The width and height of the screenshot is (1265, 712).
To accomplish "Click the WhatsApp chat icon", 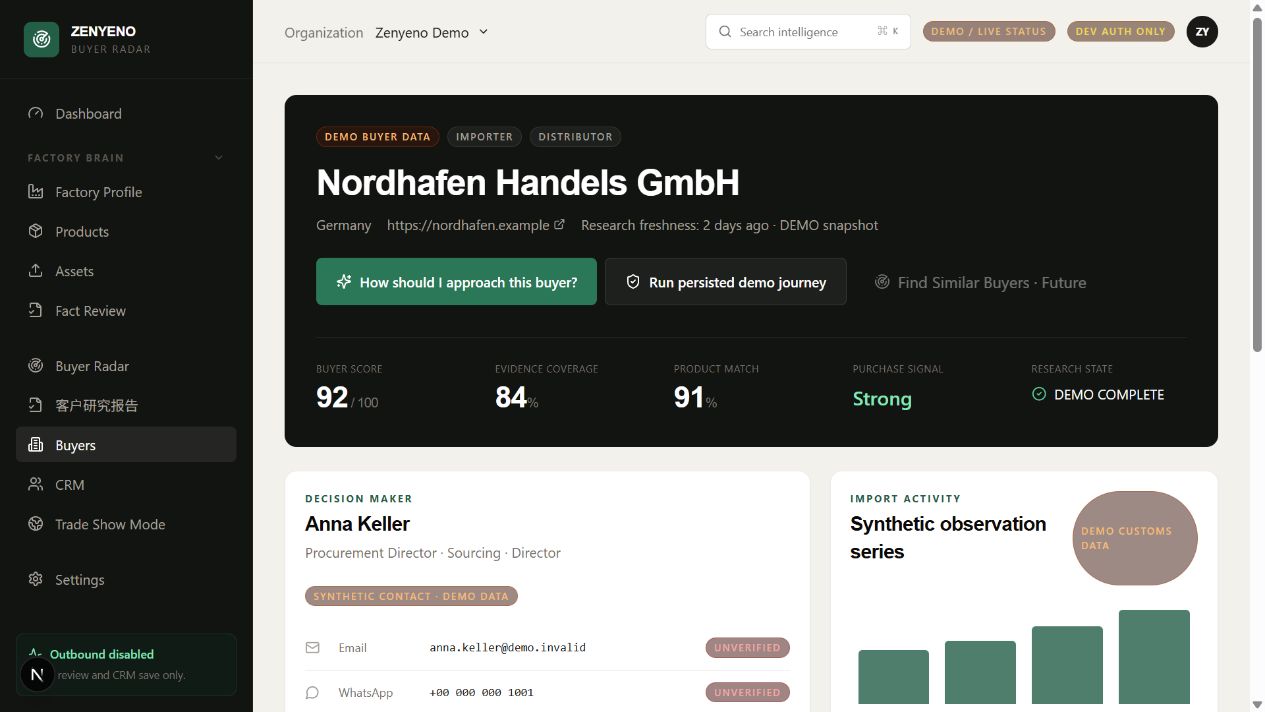I will coord(312,693).
